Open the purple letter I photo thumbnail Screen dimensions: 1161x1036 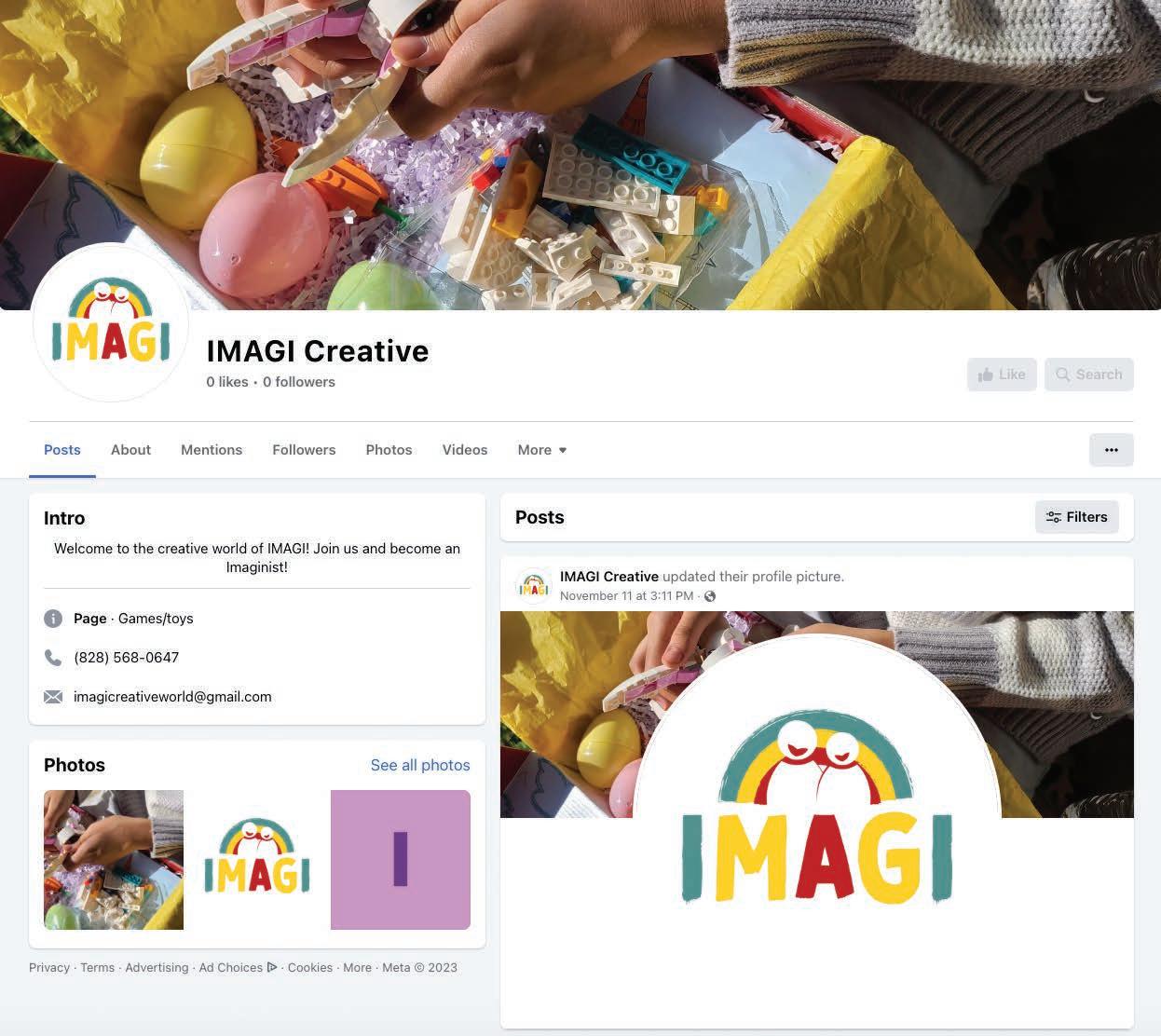point(401,860)
